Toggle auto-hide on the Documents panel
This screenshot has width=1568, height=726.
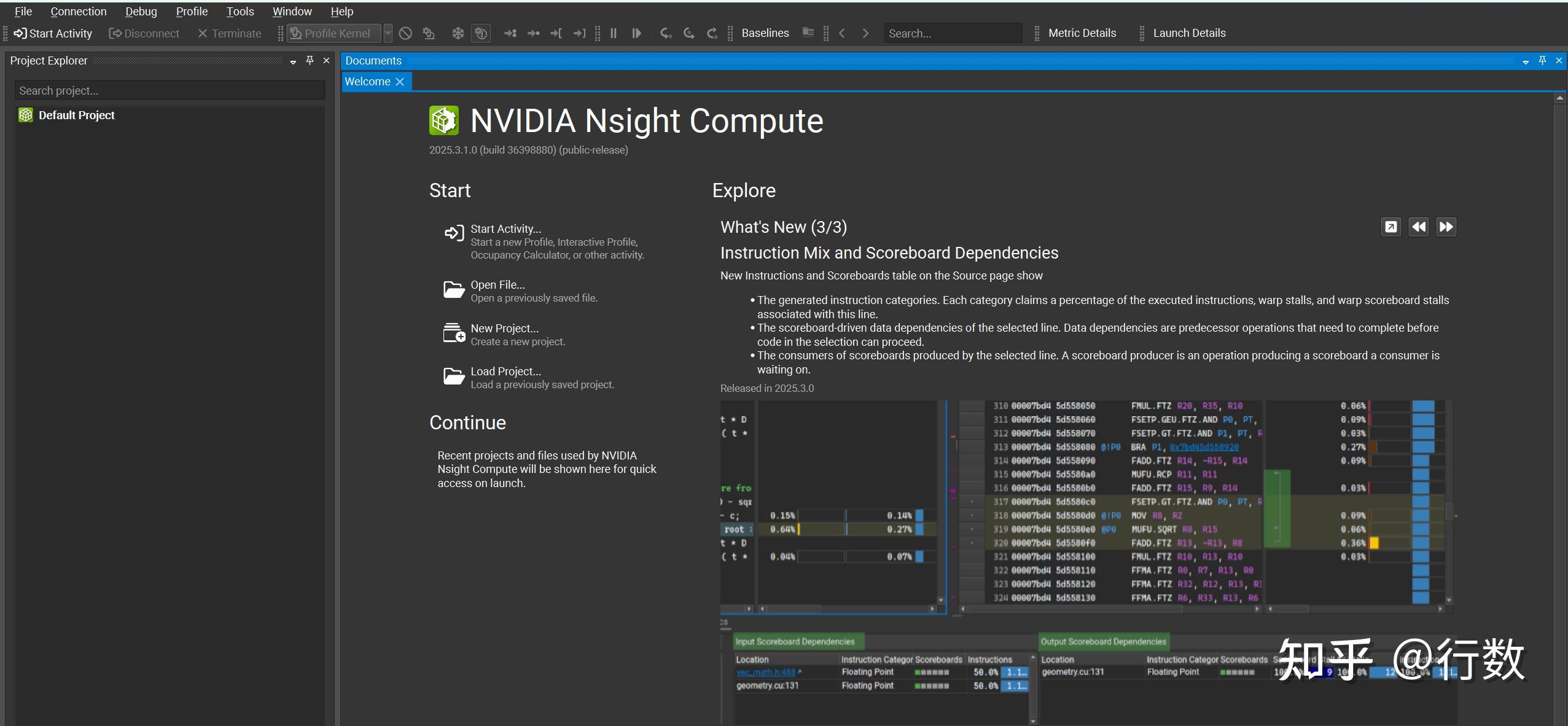pyautogui.click(x=1542, y=60)
